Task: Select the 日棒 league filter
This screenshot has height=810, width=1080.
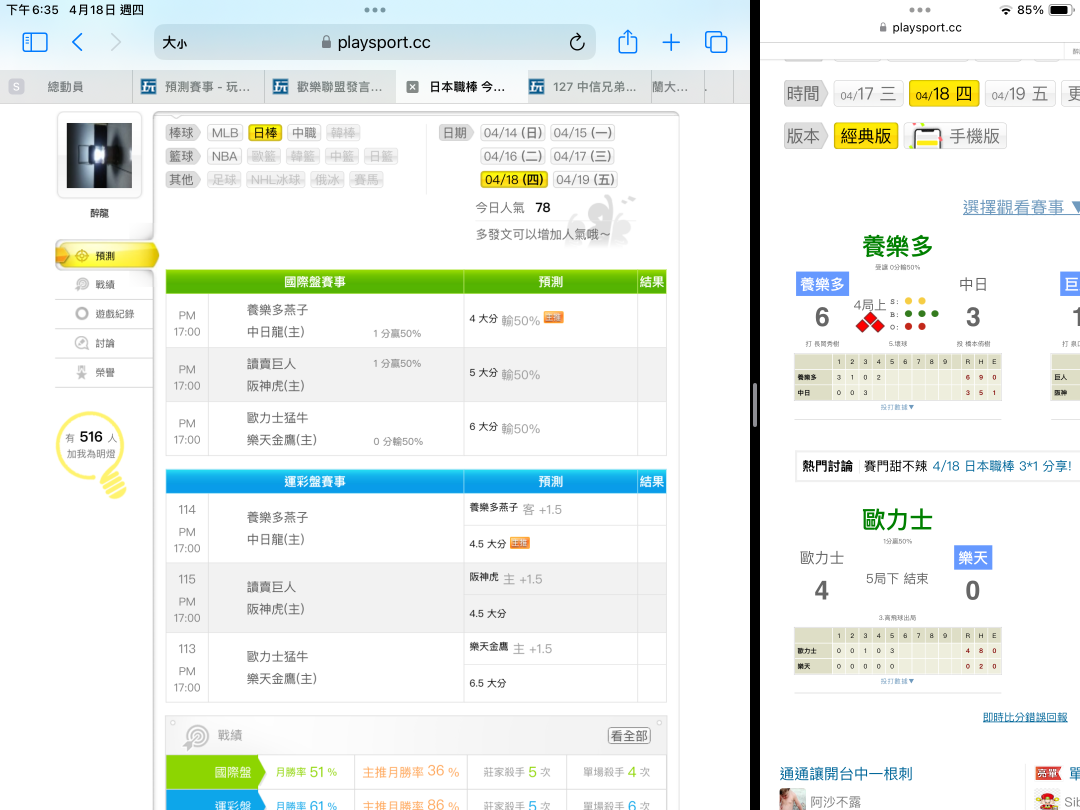Action: (265, 133)
